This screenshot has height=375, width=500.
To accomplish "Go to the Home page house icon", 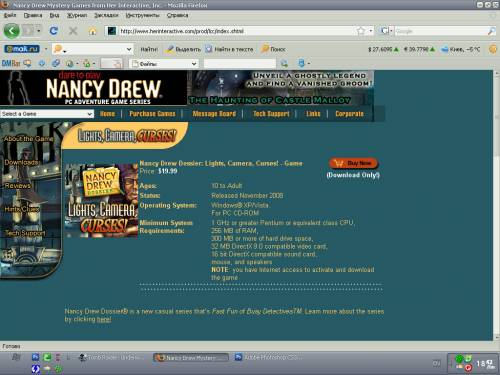I will click(x=92, y=31).
